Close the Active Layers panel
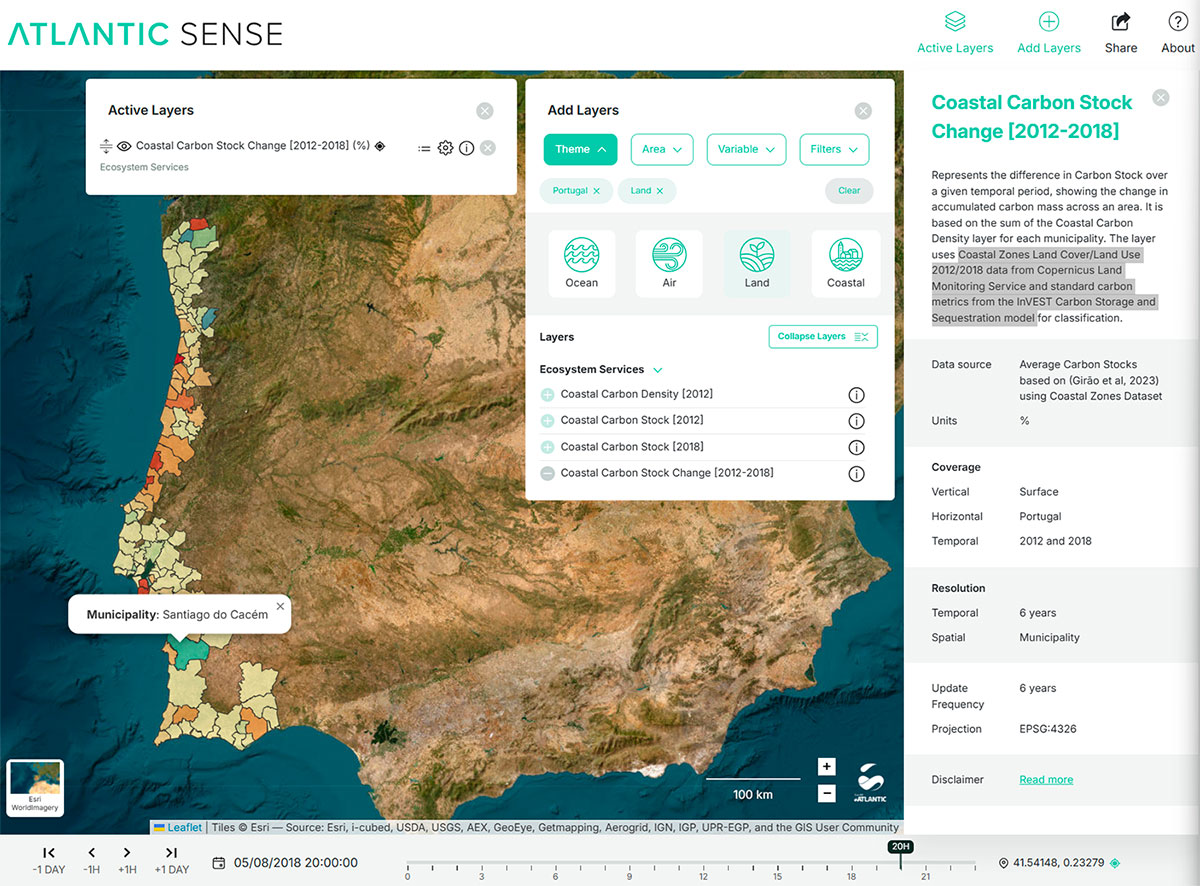Screen dimensions: 1200x886 click(x=484, y=111)
